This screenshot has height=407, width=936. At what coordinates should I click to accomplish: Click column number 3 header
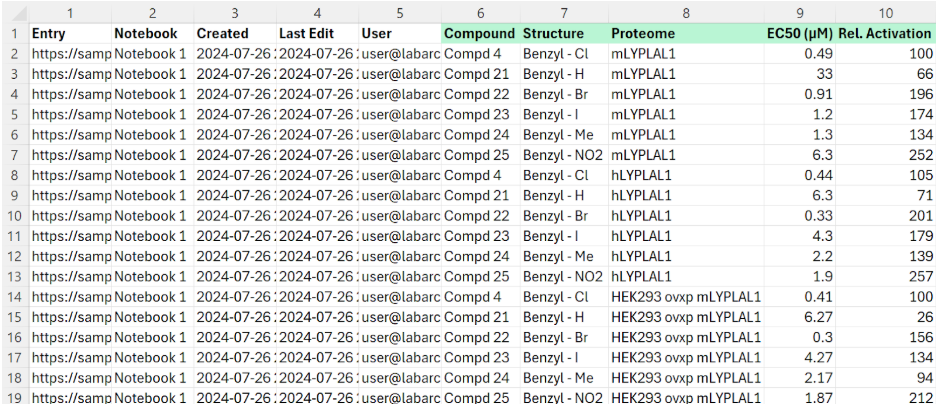click(234, 12)
